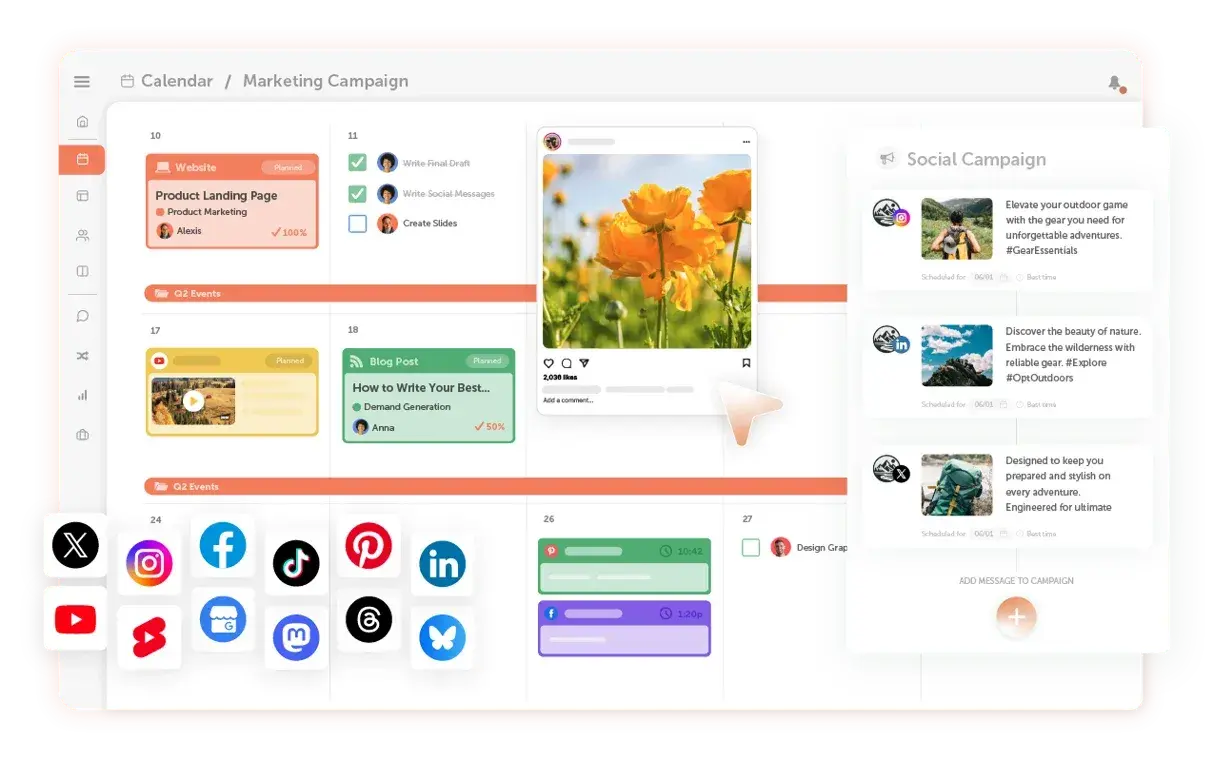Open the flower post three-dot menu

pyautogui.click(x=746, y=142)
